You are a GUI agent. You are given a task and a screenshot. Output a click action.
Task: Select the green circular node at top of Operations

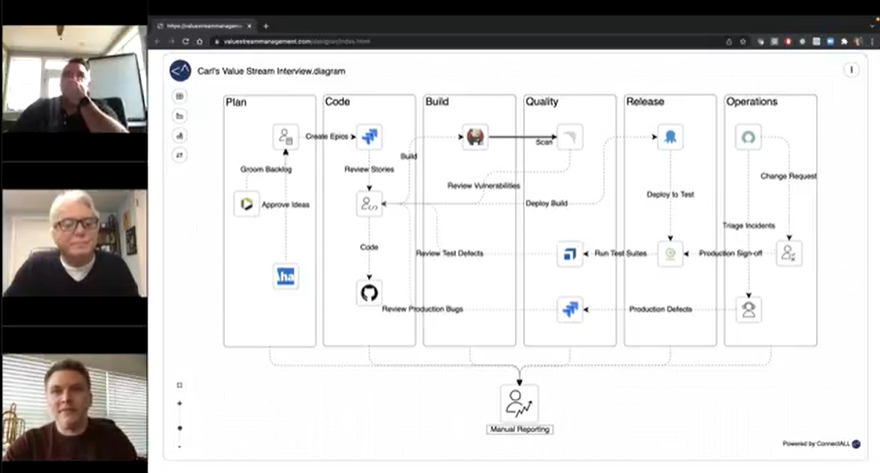[748, 137]
